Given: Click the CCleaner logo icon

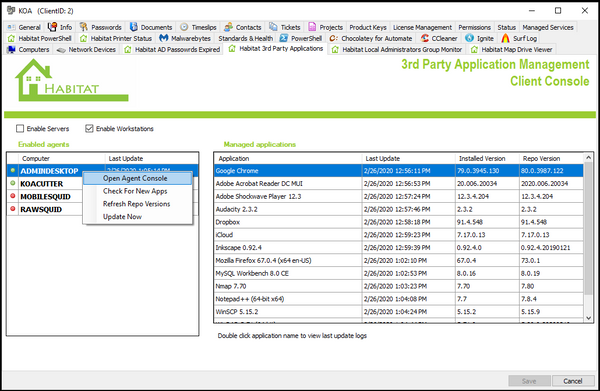Looking at the screenshot, I should pyautogui.click(x=424, y=38).
